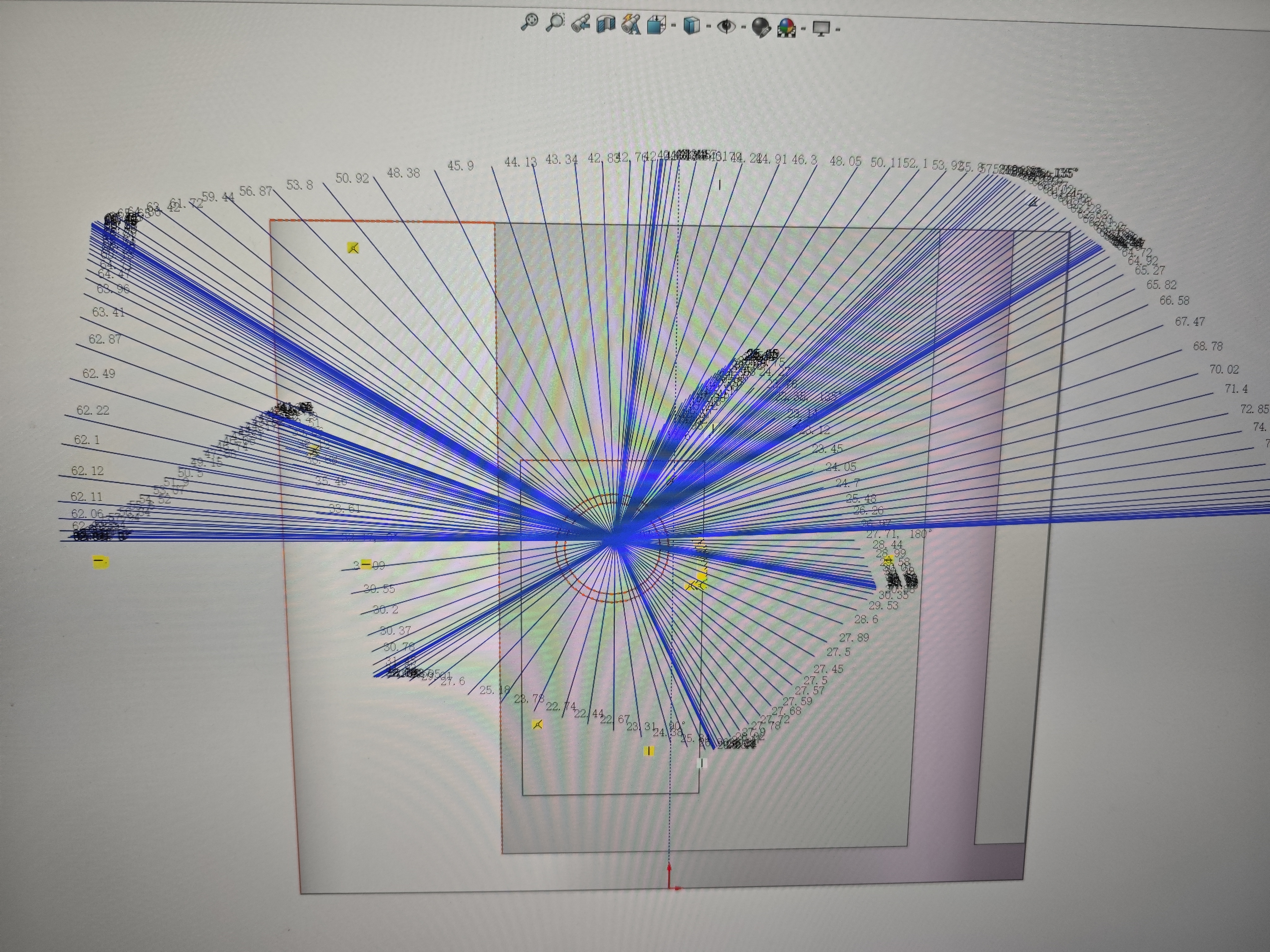Click the Apply Scene icon
The image size is (1270, 952).
(x=787, y=28)
